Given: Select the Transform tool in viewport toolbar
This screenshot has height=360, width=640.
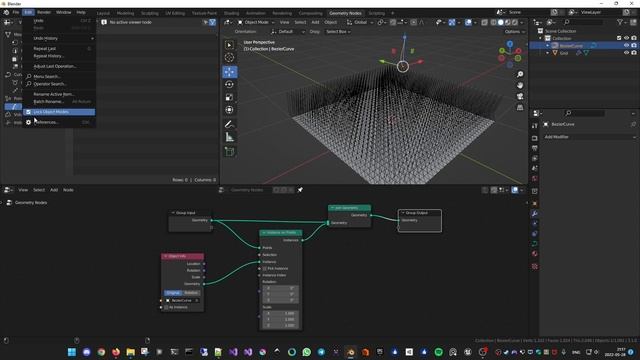Looking at the screenshot, I should [229, 110].
